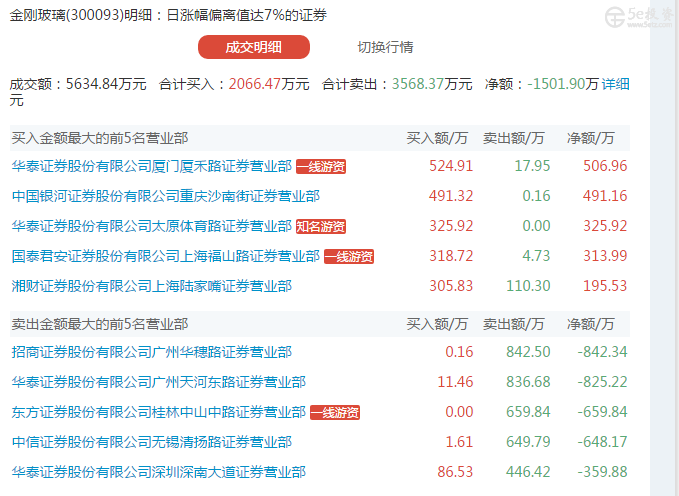Select sell amount 649.79

(x=528, y=441)
